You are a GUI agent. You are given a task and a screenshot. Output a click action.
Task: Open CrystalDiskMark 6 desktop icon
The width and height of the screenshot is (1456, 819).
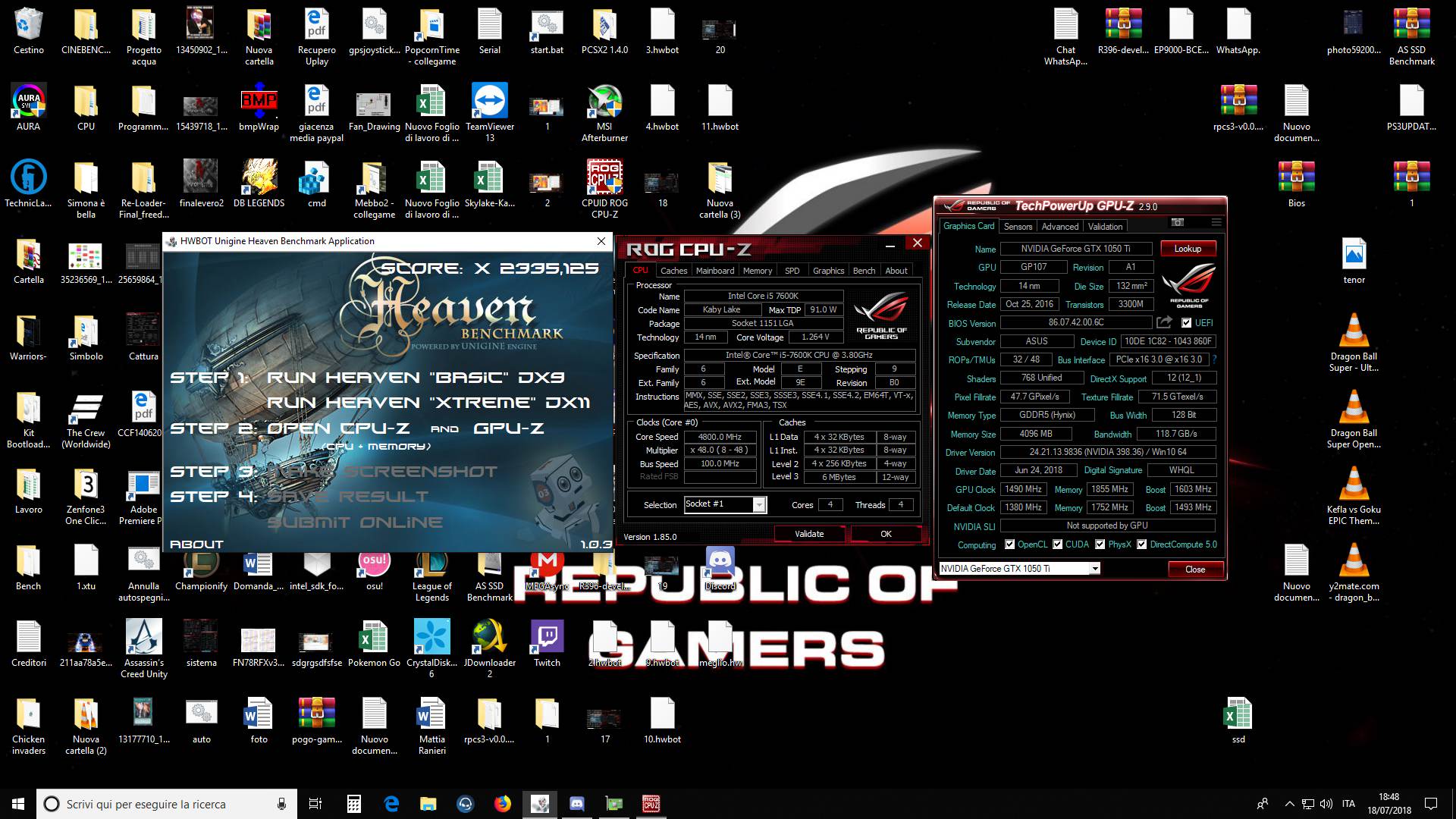[431, 648]
